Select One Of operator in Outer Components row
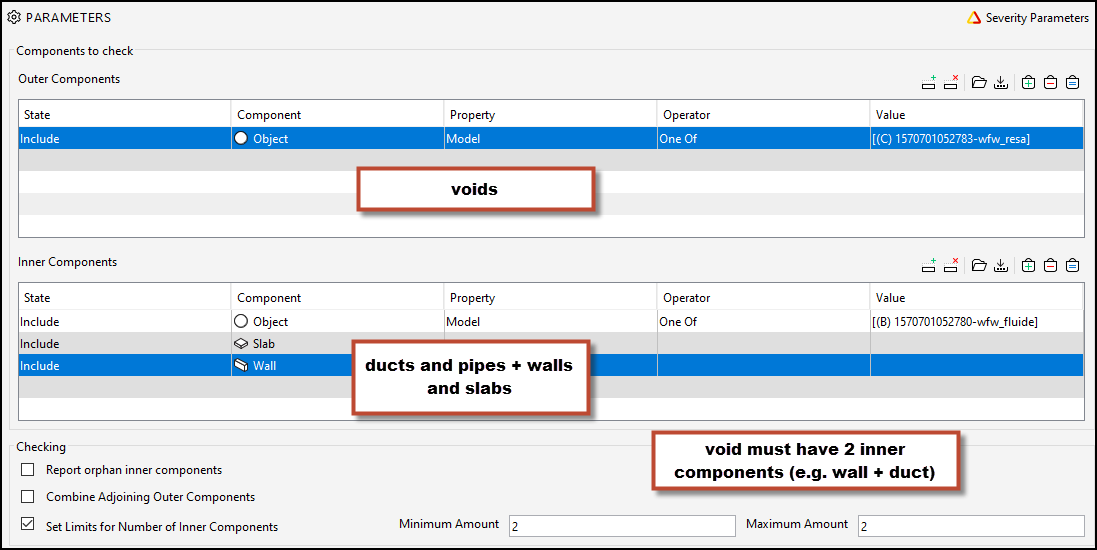1097x550 pixels. pyautogui.click(x=763, y=139)
